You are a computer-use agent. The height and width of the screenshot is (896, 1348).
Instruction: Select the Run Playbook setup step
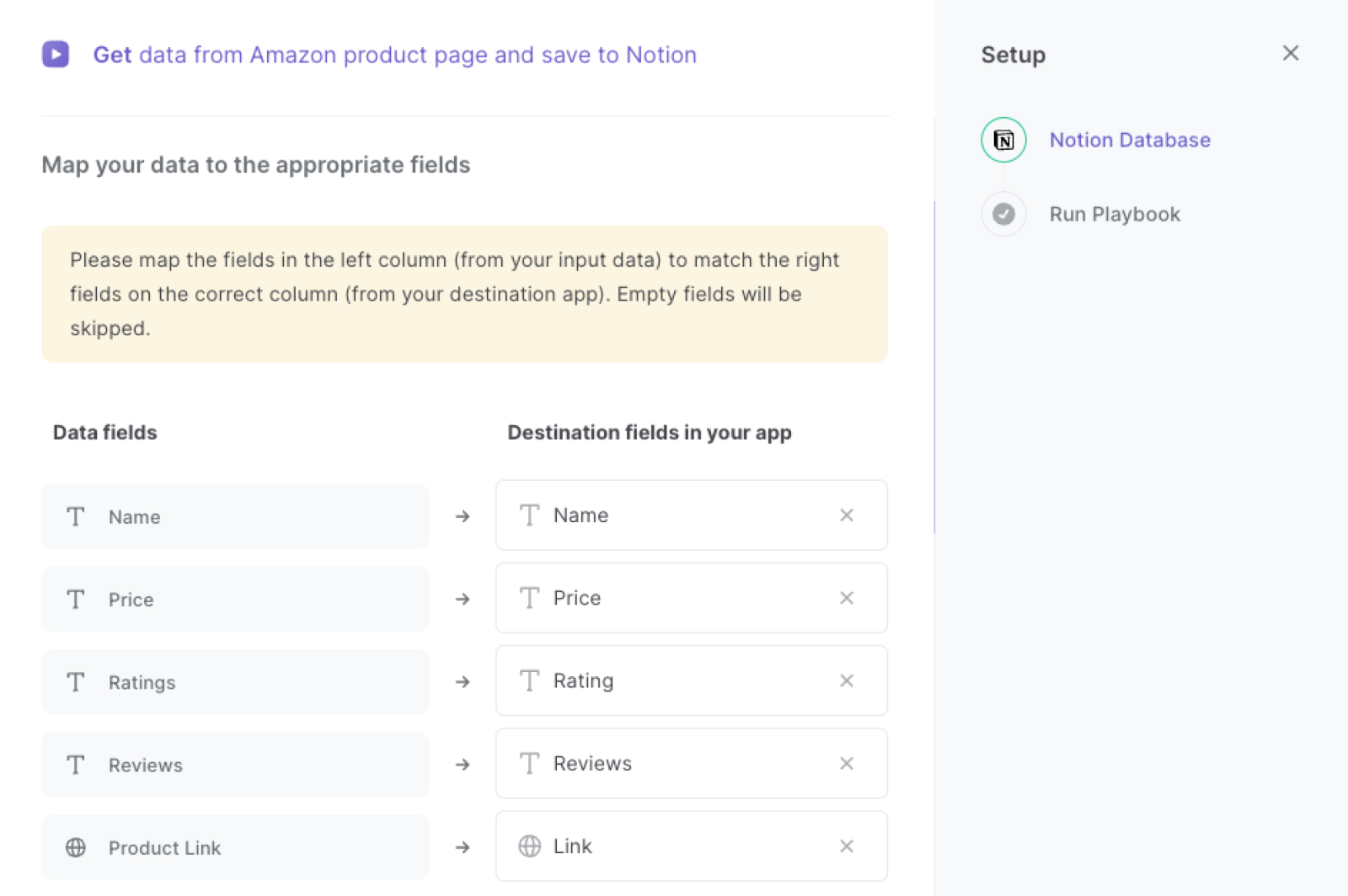click(1114, 214)
